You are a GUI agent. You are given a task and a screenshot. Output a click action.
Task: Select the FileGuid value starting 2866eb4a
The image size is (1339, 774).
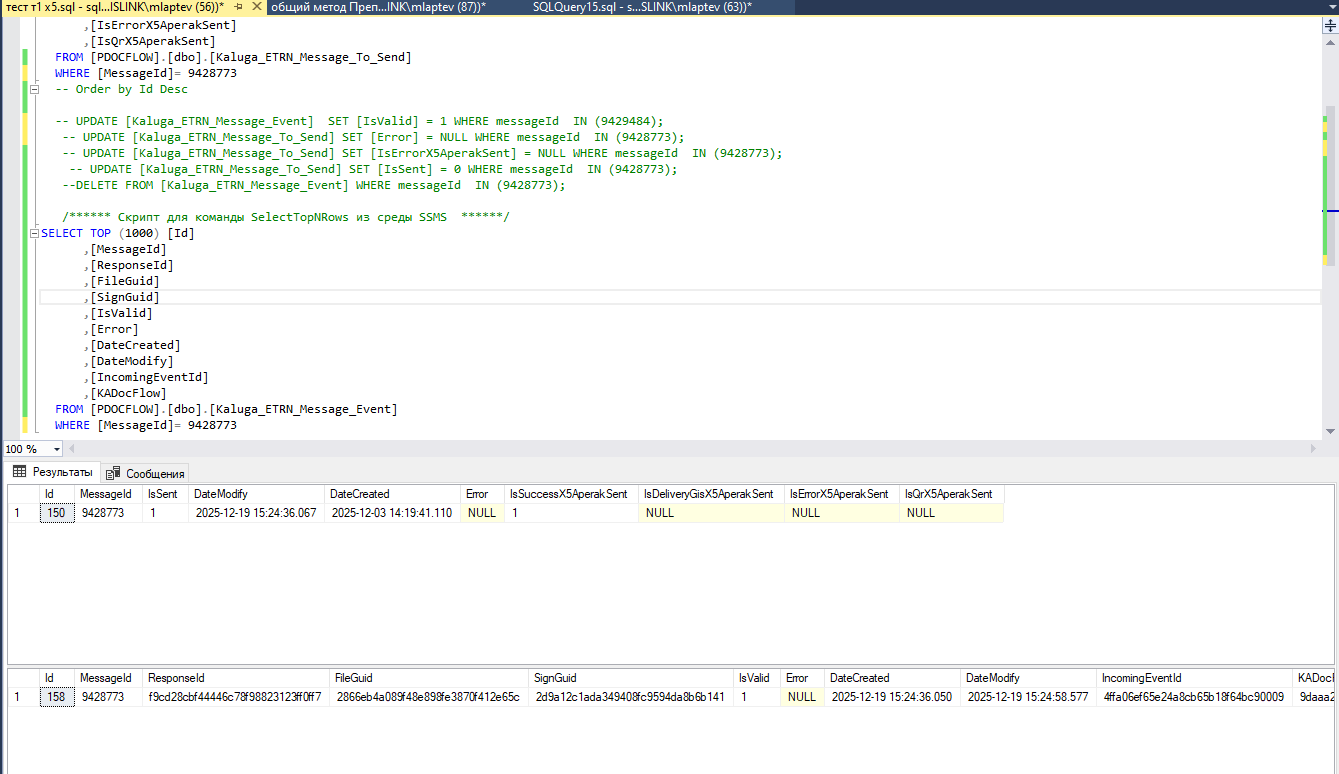[429, 697]
